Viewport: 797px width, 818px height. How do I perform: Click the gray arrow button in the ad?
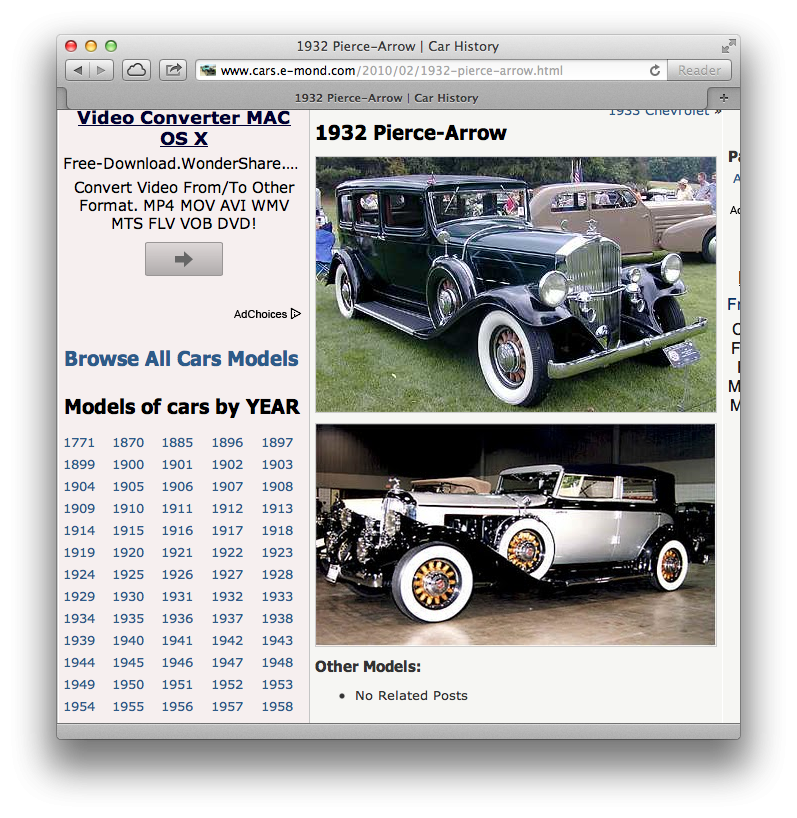click(184, 259)
